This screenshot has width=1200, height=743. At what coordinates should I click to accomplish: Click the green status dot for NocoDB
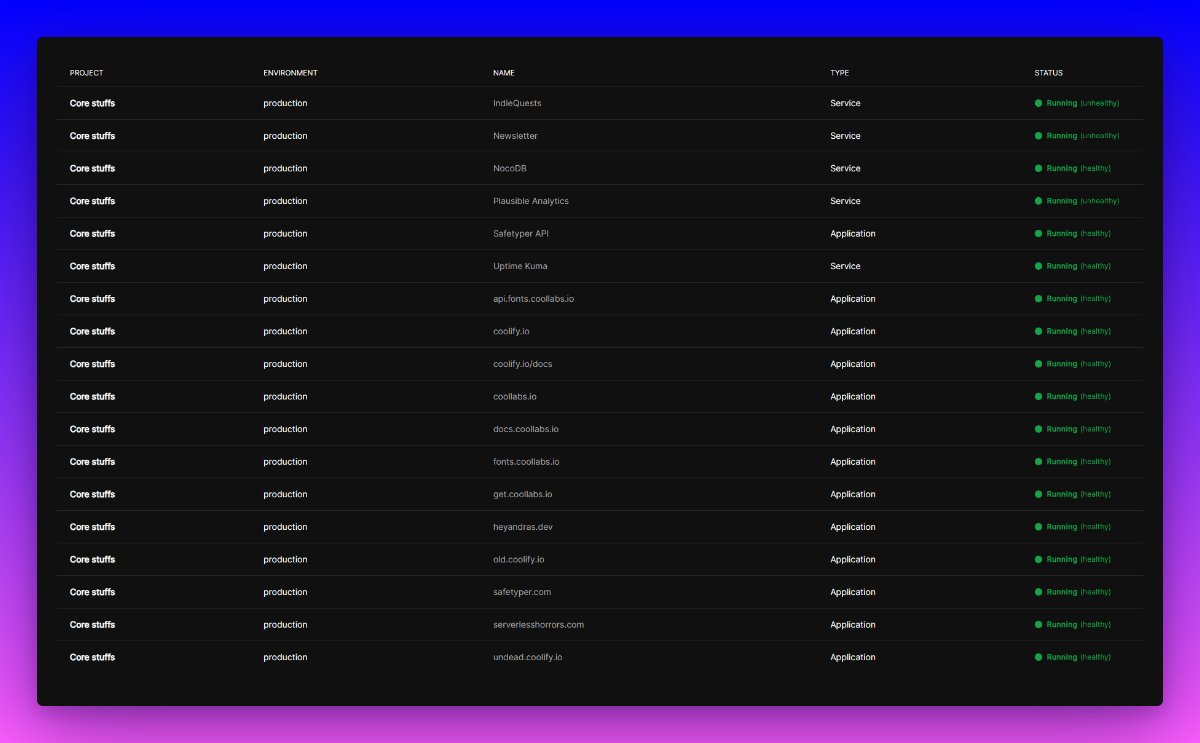[1038, 168]
